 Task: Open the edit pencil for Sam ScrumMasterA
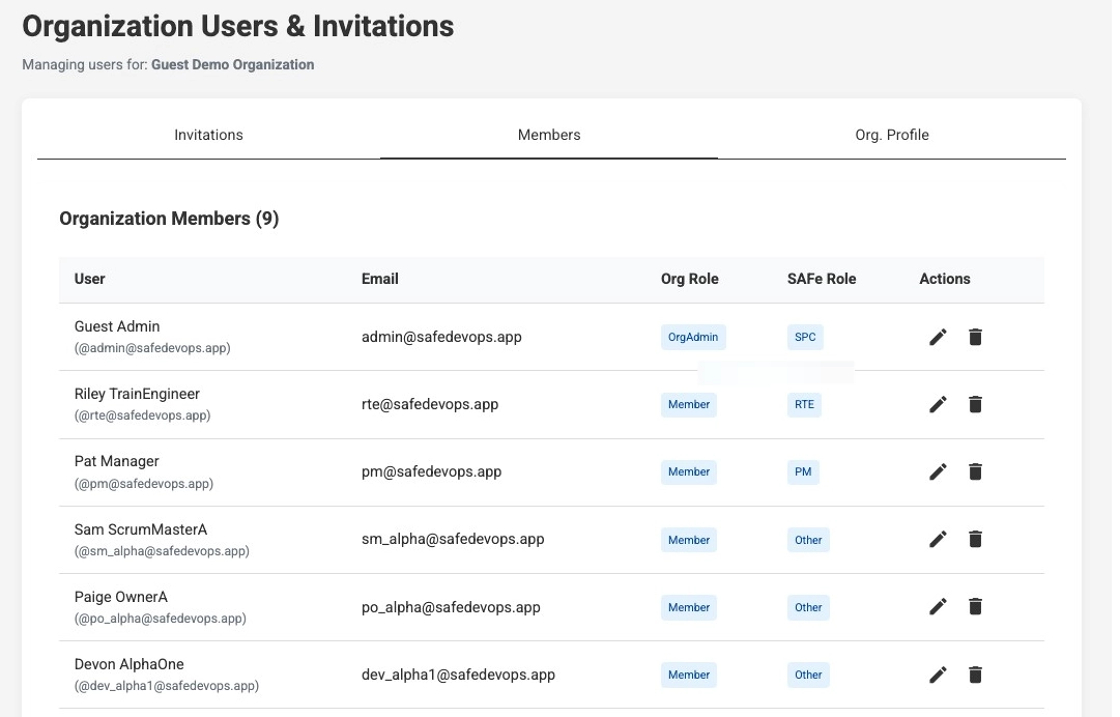click(x=938, y=538)
